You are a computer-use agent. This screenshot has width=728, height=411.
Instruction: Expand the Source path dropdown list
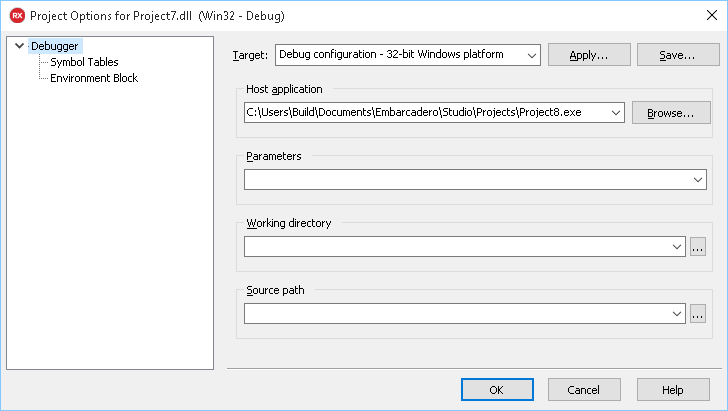(x=677, y=314)
